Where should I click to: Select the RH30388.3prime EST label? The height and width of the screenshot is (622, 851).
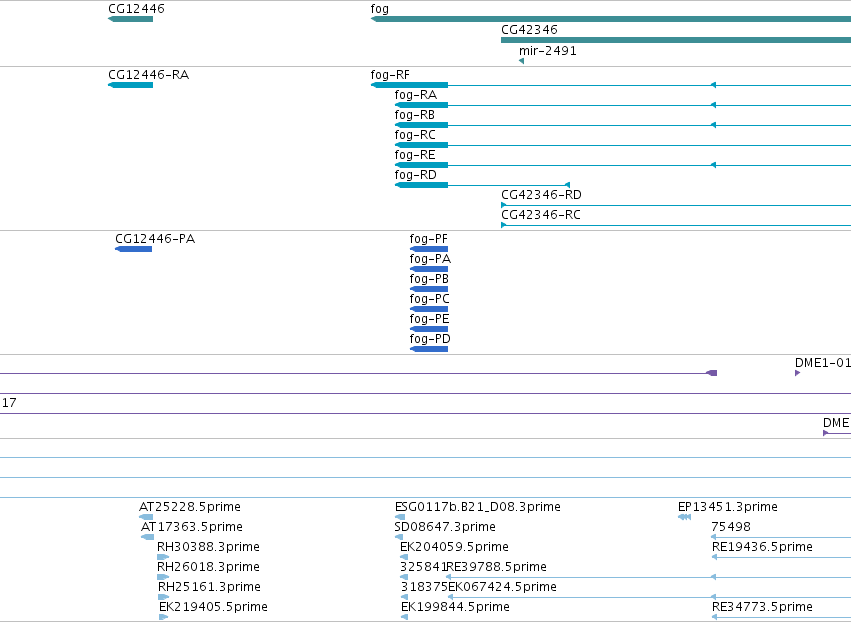(208, 547)
